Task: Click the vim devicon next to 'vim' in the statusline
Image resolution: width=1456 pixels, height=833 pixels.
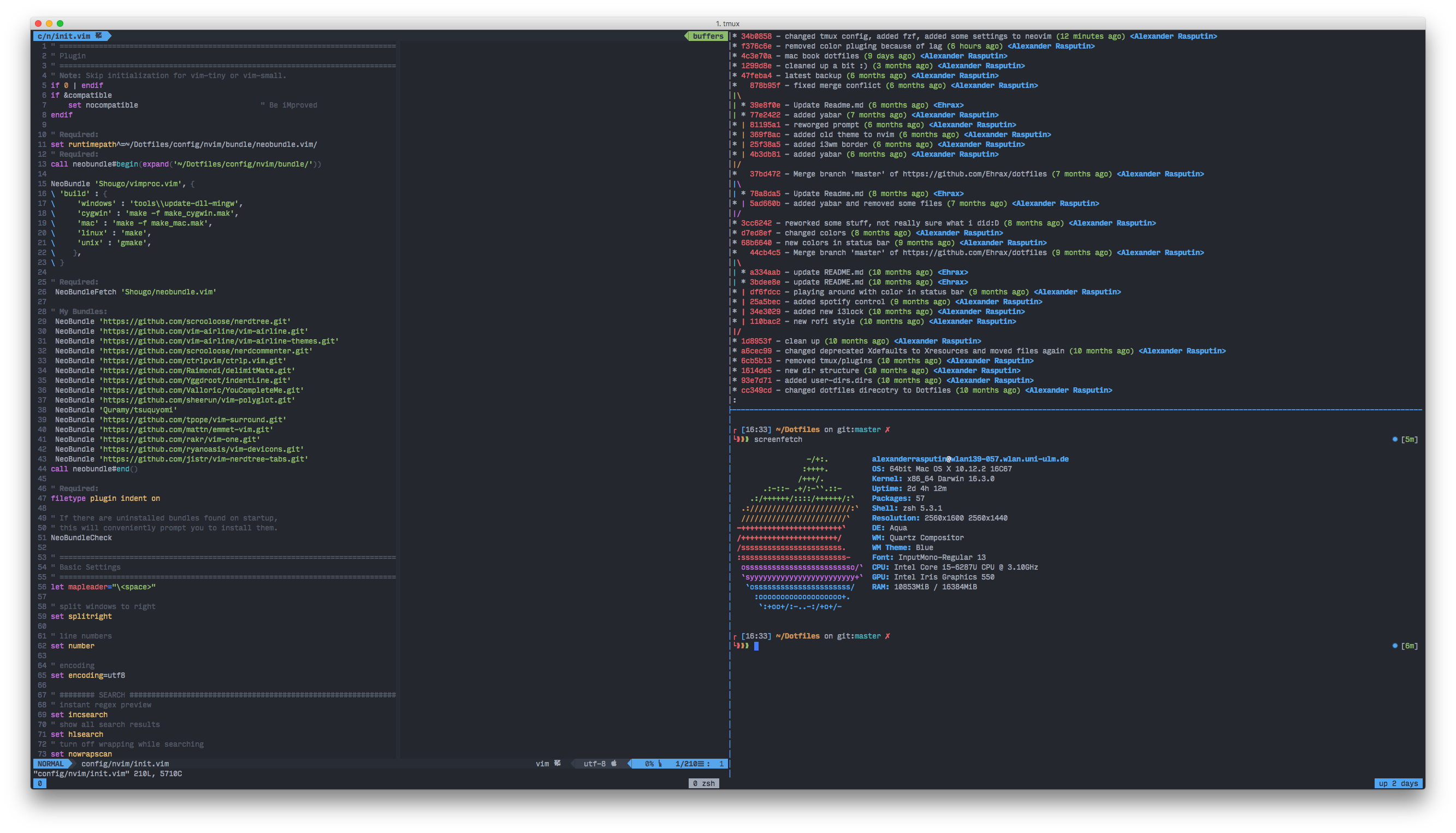Action: click(557, 763)
